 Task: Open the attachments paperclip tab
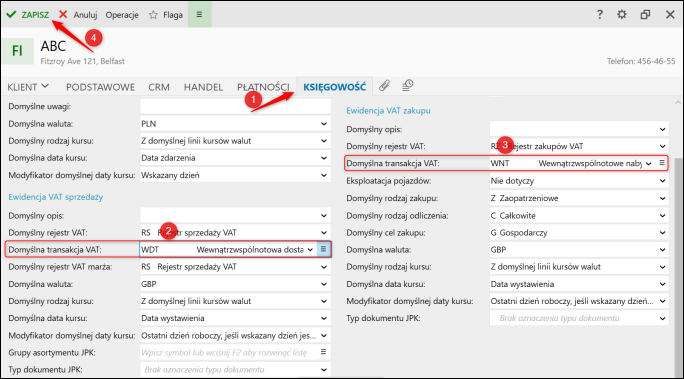pyautogui.click(x=384, y=86)
